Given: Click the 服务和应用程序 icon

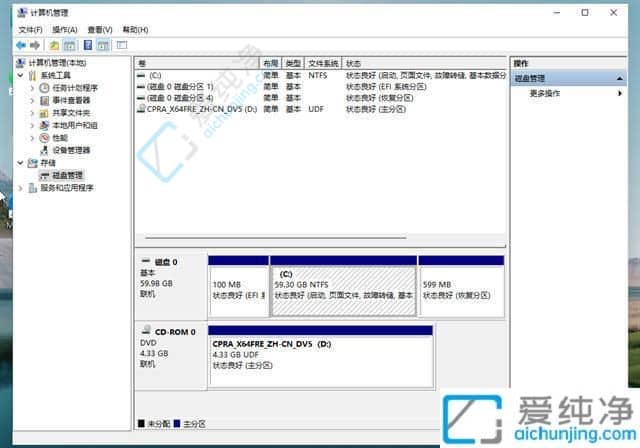Looking at the screenshot, I should tap(33, 188).
